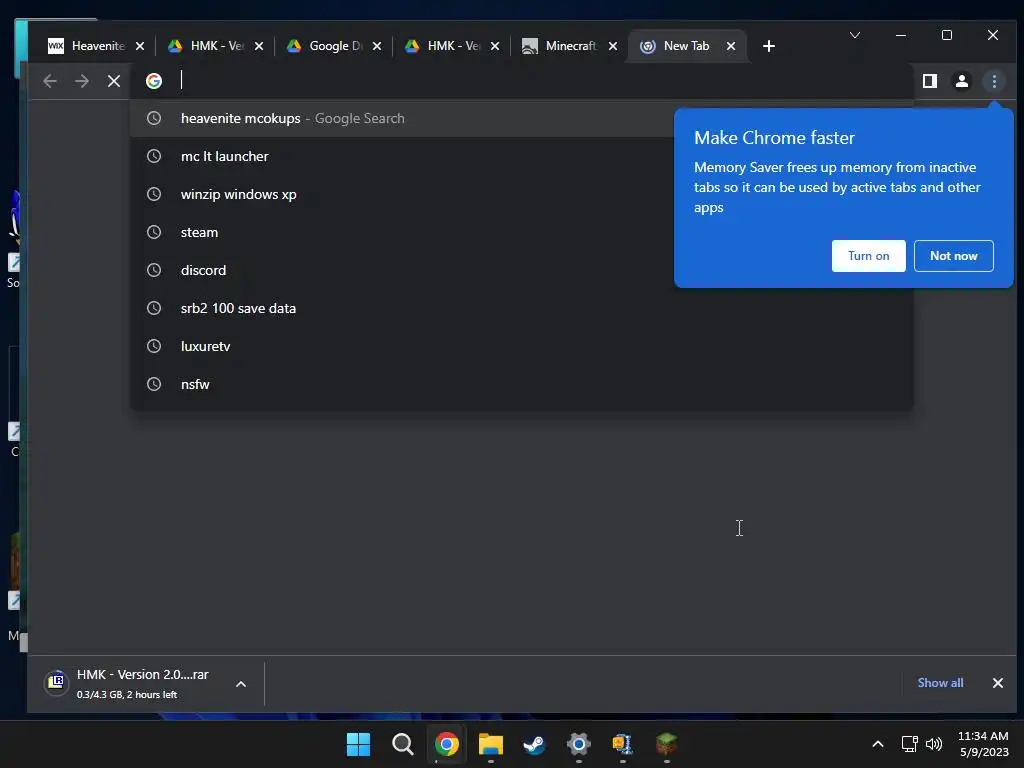The width and height of the screenshot is (1024, 768).
Task: Close the Google Drive tab
Action: tap(377, 46)
